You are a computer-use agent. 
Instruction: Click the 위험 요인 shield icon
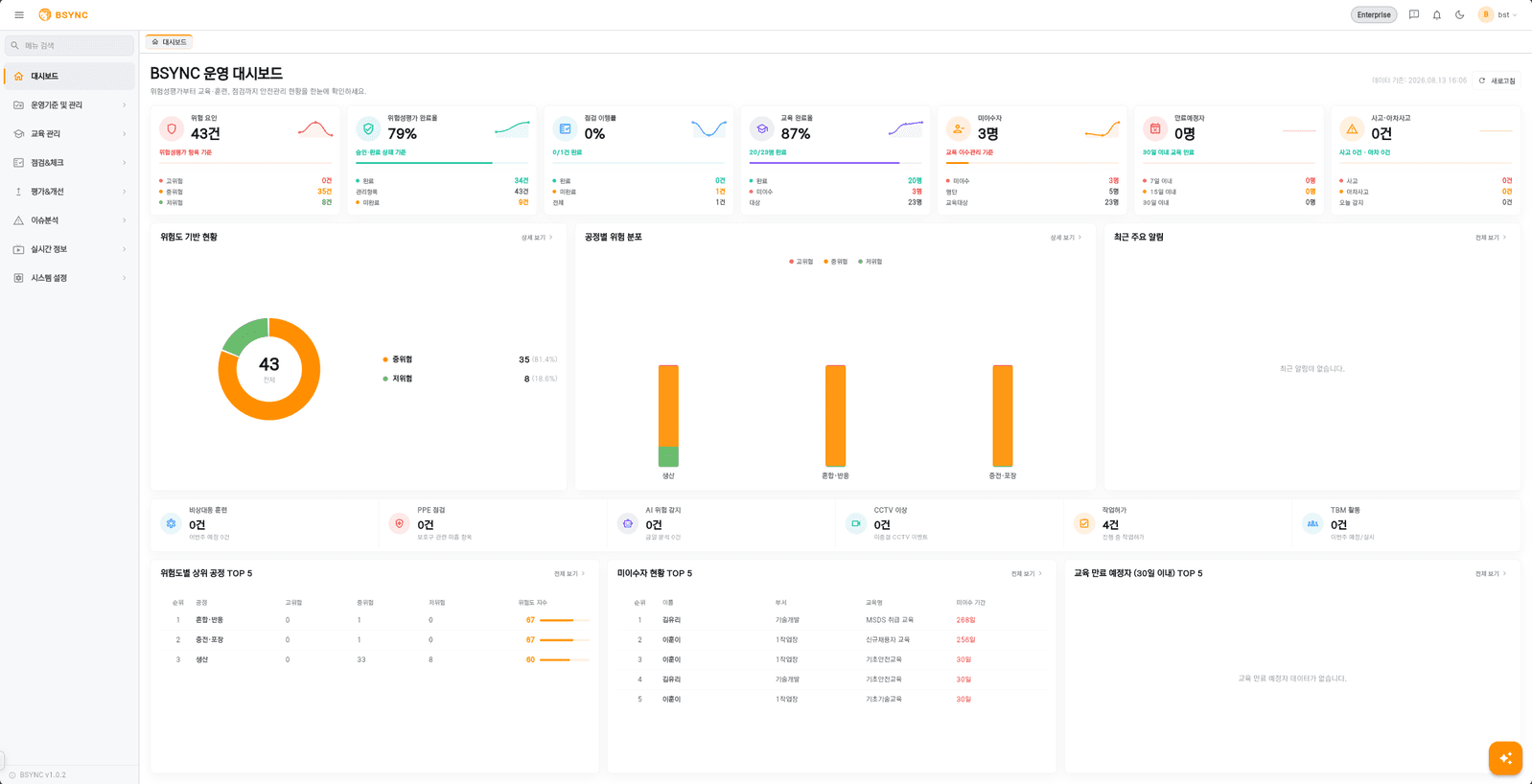(x=172, y=128)
